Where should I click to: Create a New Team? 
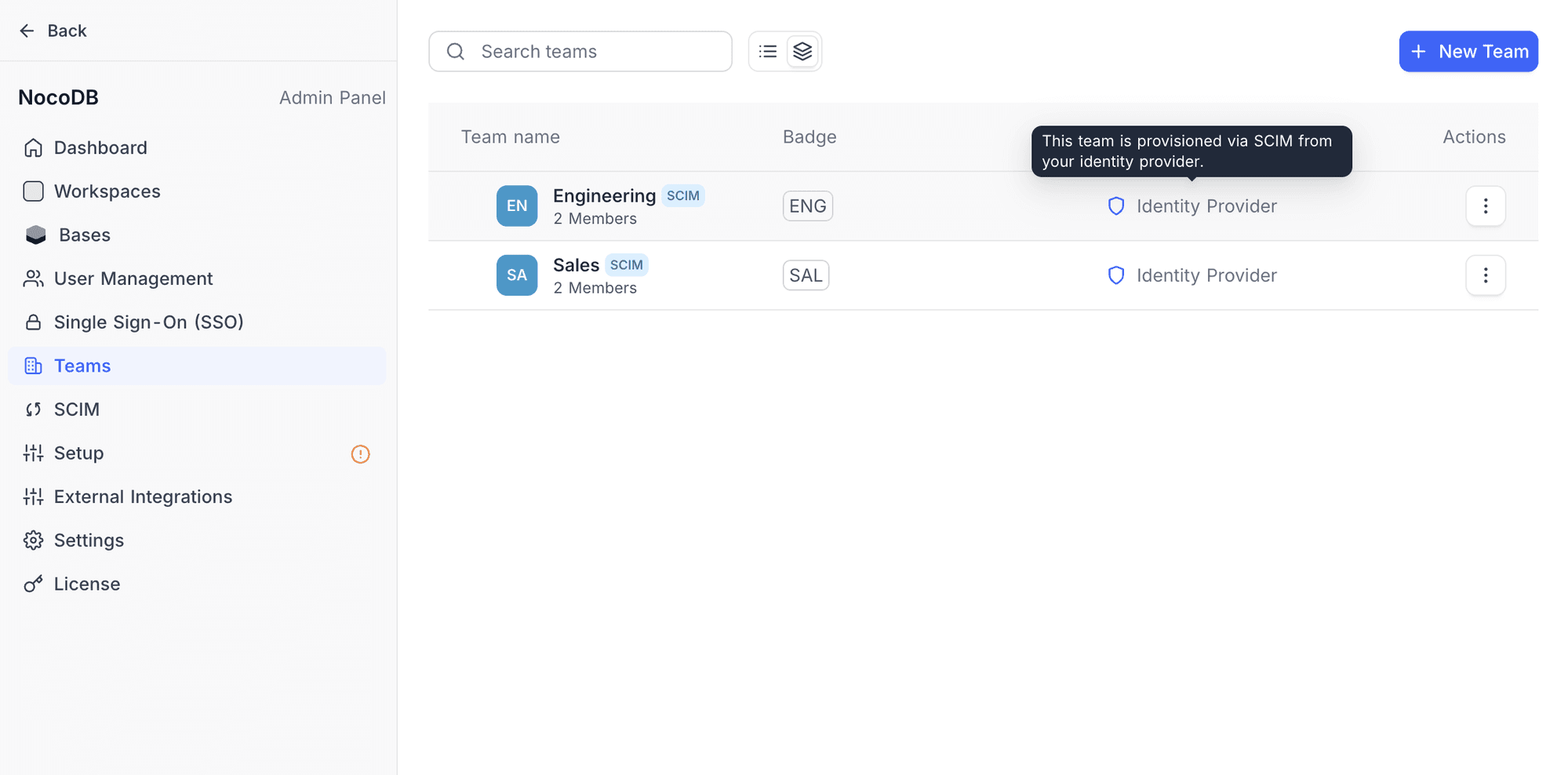click(1468, 51)
